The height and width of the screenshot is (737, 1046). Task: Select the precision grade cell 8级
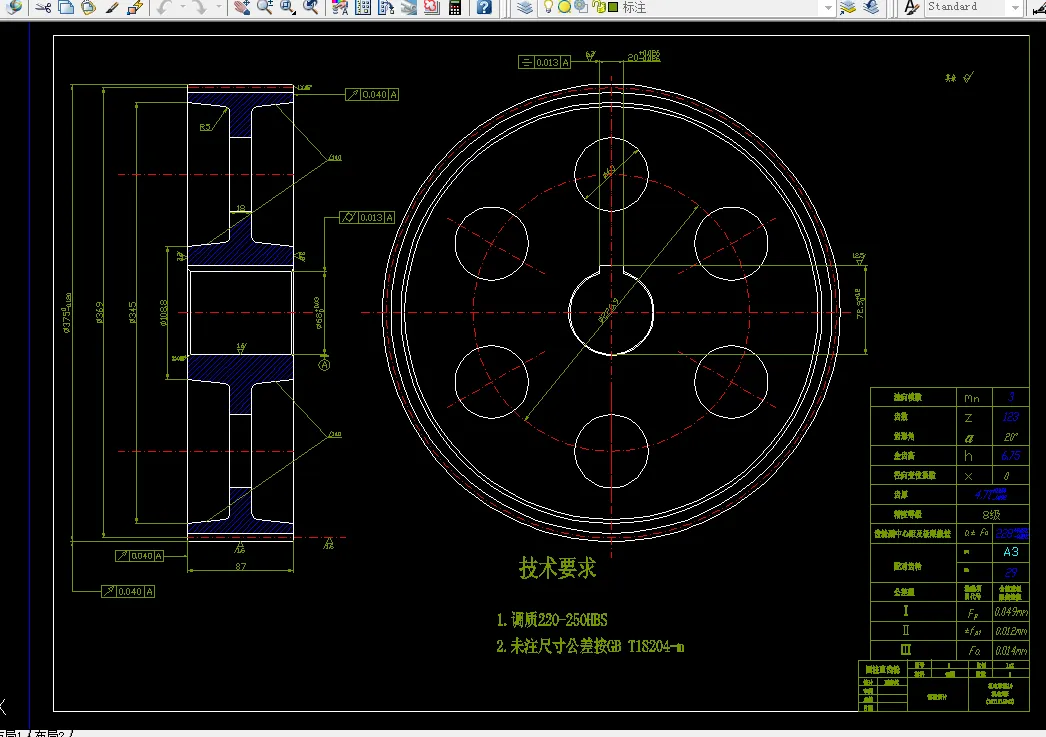tap(992, 514)
